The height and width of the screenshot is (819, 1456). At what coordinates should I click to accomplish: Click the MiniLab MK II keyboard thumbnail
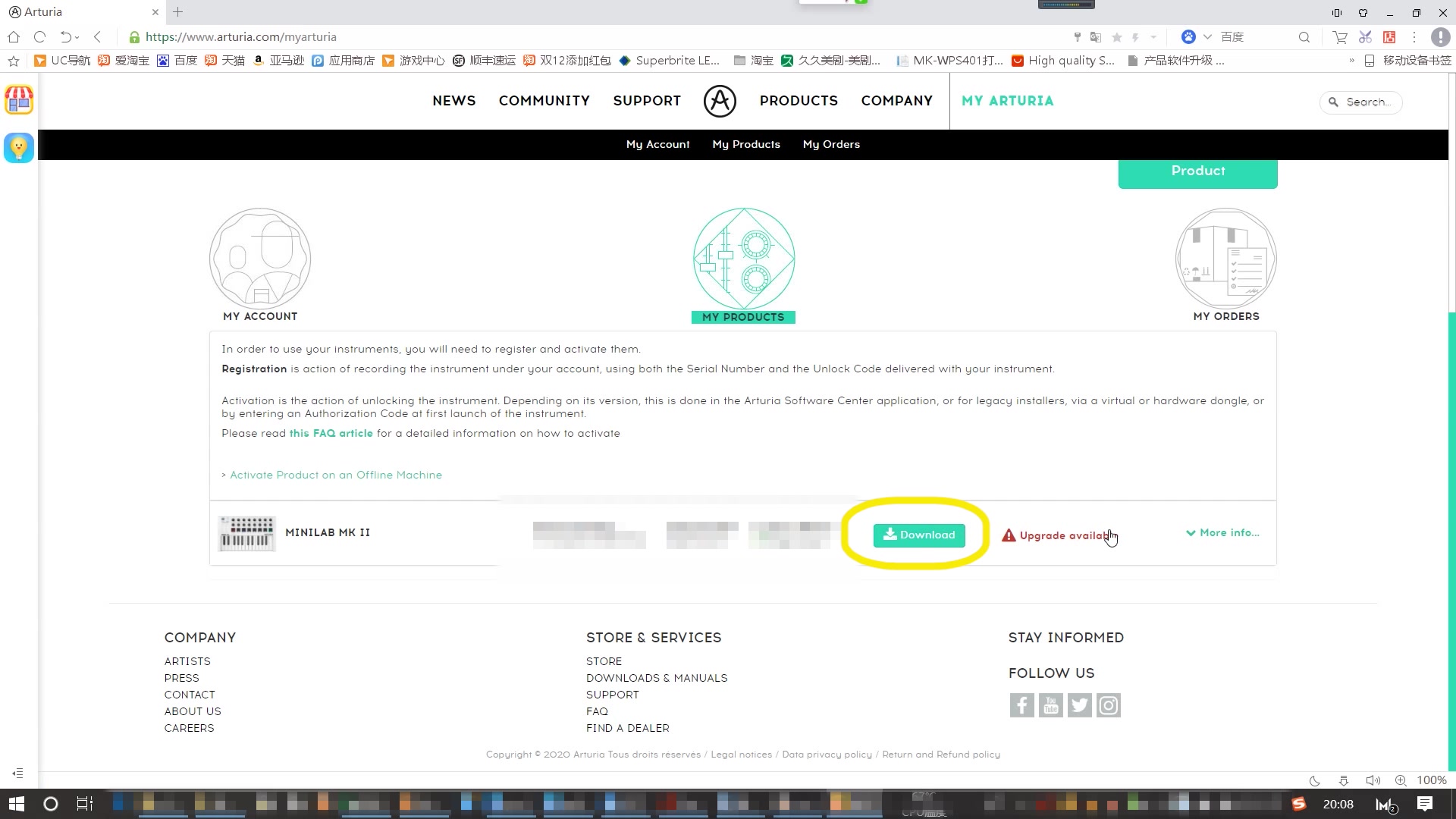246,533
